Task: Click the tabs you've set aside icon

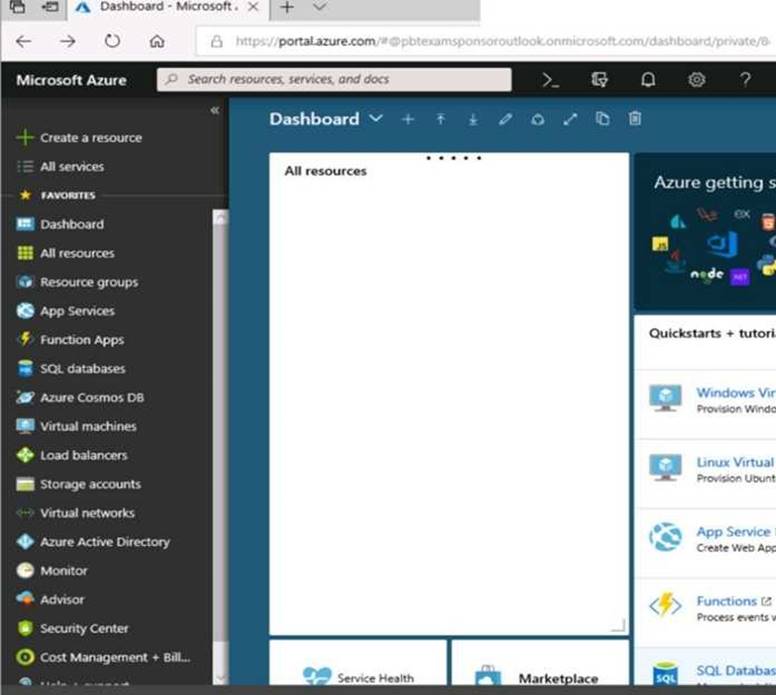Action: click(x=17, y=6)
